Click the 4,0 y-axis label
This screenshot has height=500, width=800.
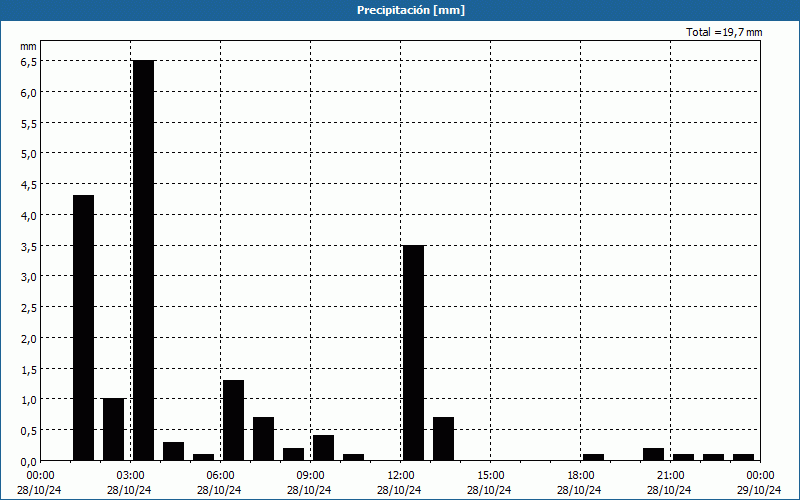(28, 215)
